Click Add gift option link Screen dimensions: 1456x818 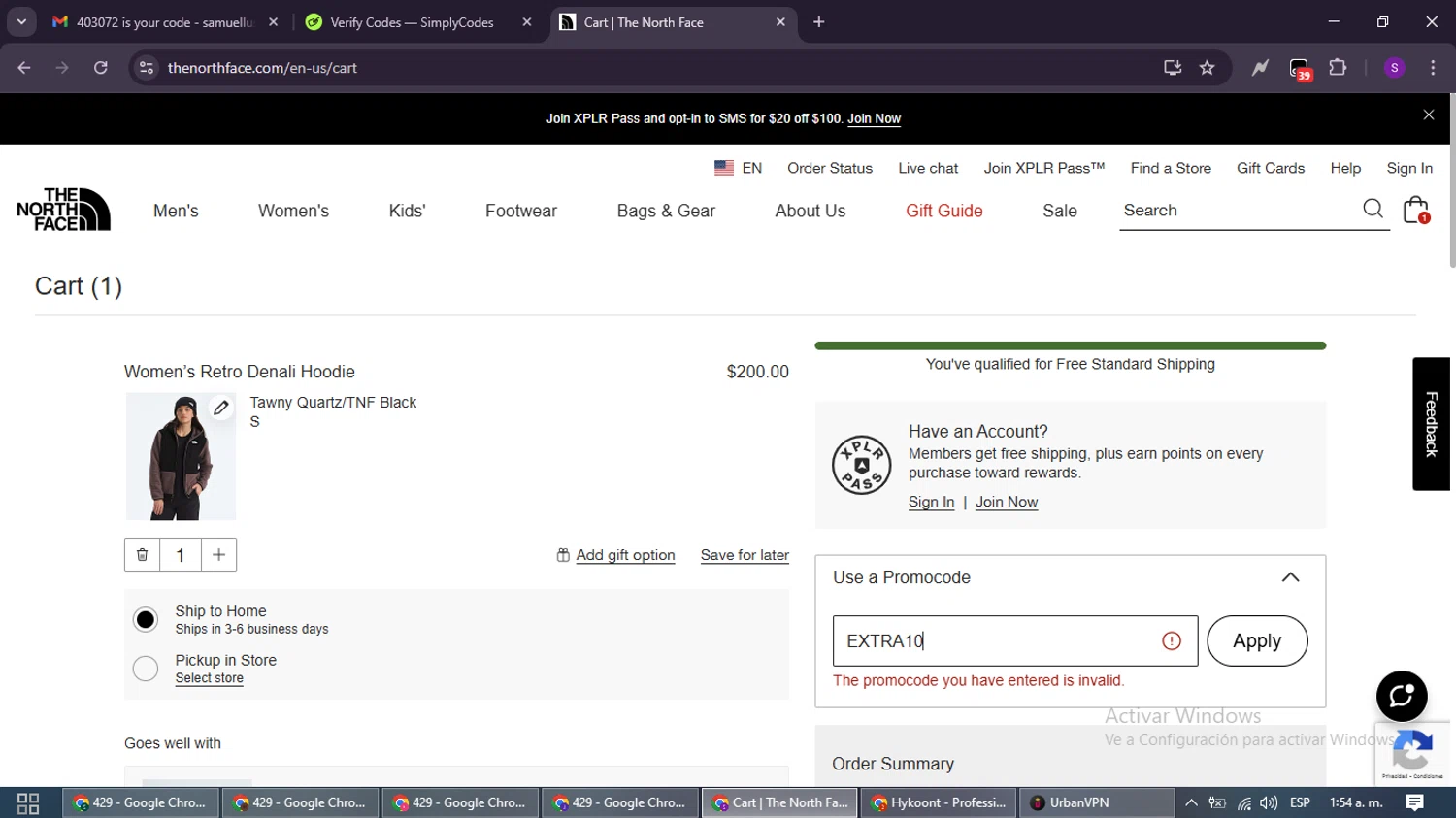625,555
